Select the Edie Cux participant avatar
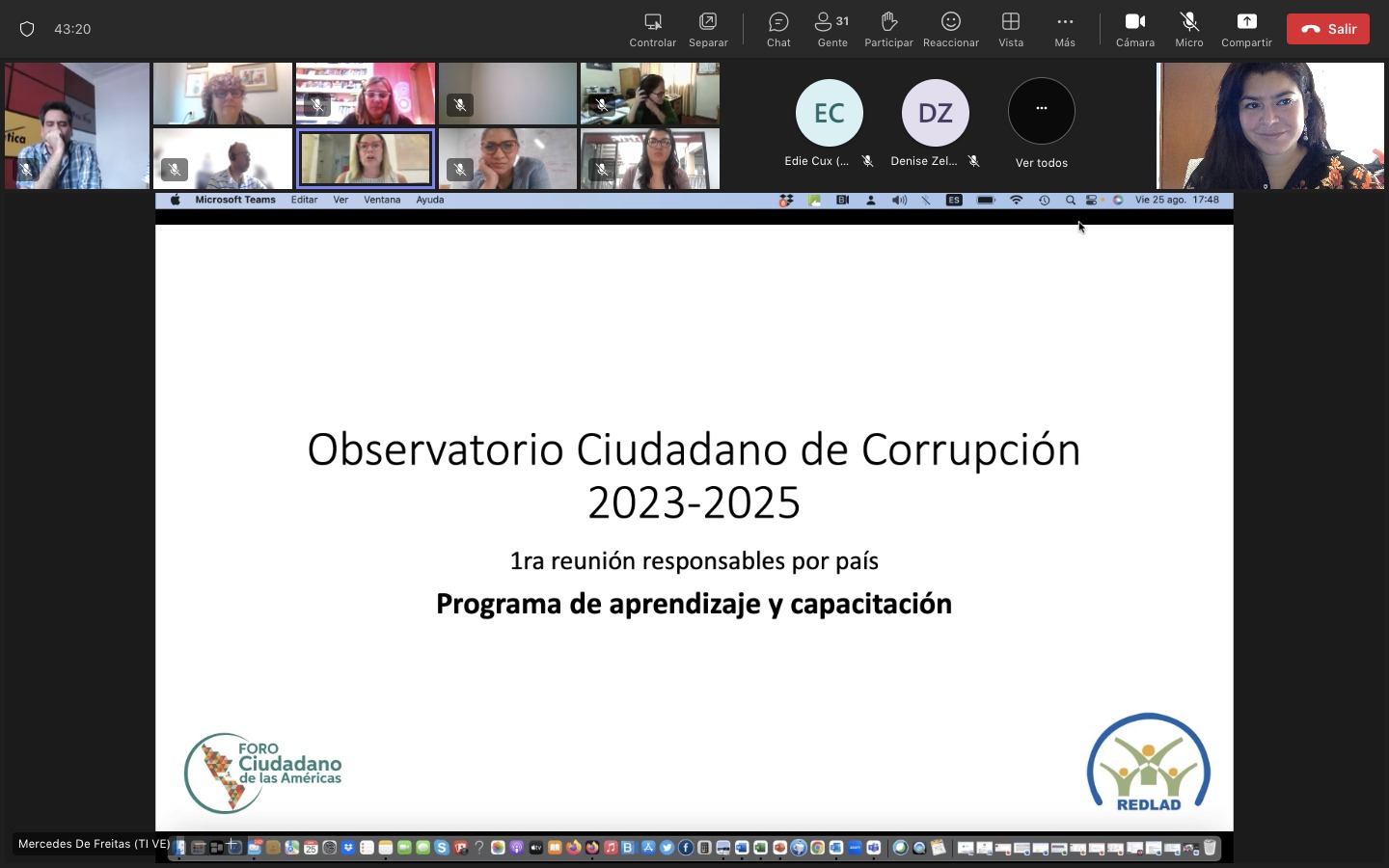 pos(830,113)
